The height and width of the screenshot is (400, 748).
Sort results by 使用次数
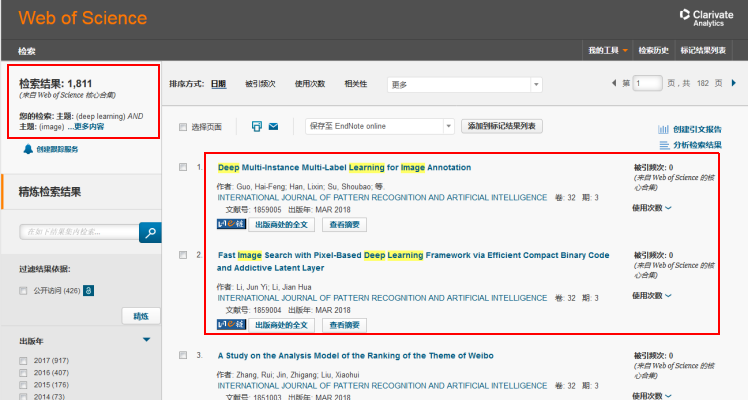(310, 84)
